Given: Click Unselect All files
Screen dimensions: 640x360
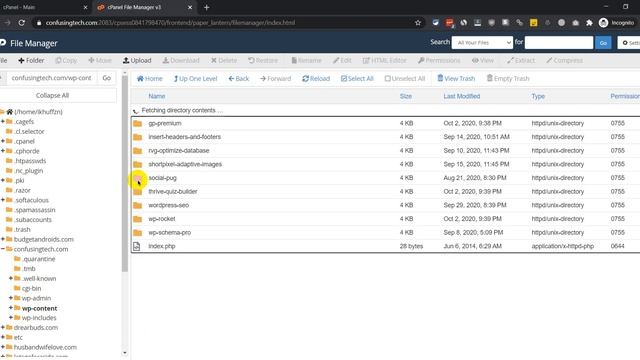Looking at the screenshot, I should click(x=405, y=78).
